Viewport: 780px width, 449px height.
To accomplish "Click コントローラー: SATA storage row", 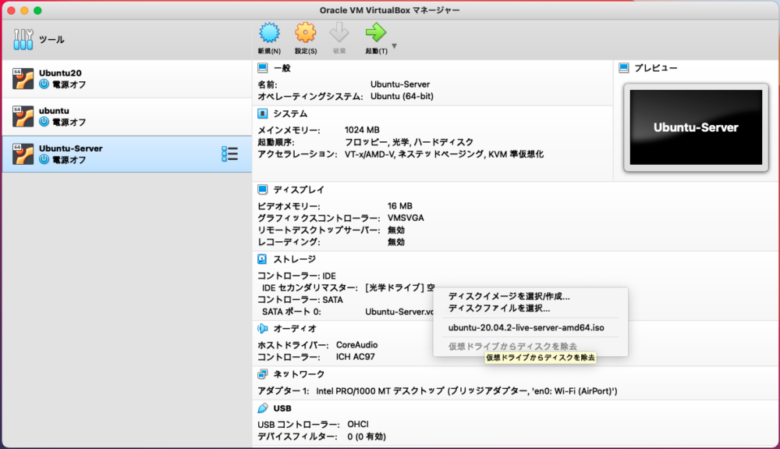I will coord(300,300).
